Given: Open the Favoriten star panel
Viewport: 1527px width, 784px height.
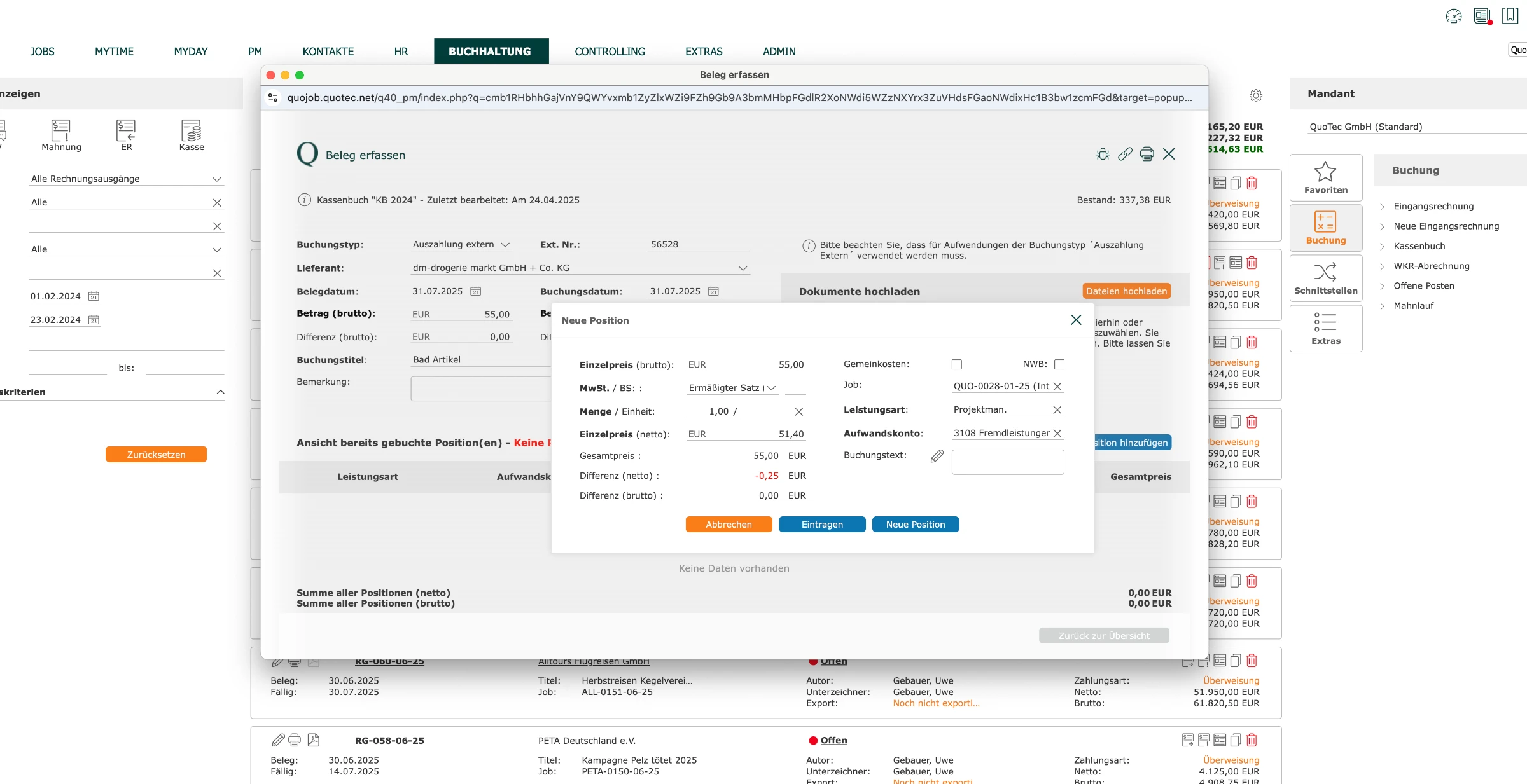Looking at the screenshot, I should click(x=1326, y=177).
